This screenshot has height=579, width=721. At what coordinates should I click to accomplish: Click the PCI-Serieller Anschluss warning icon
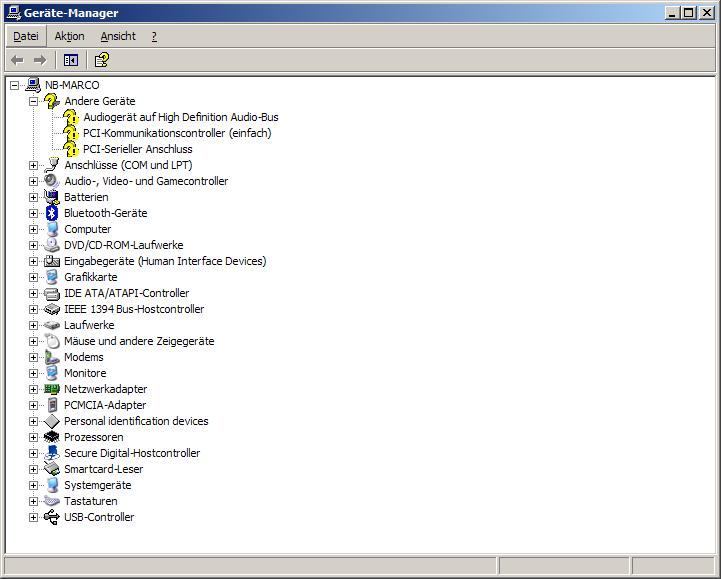point(71,149)
